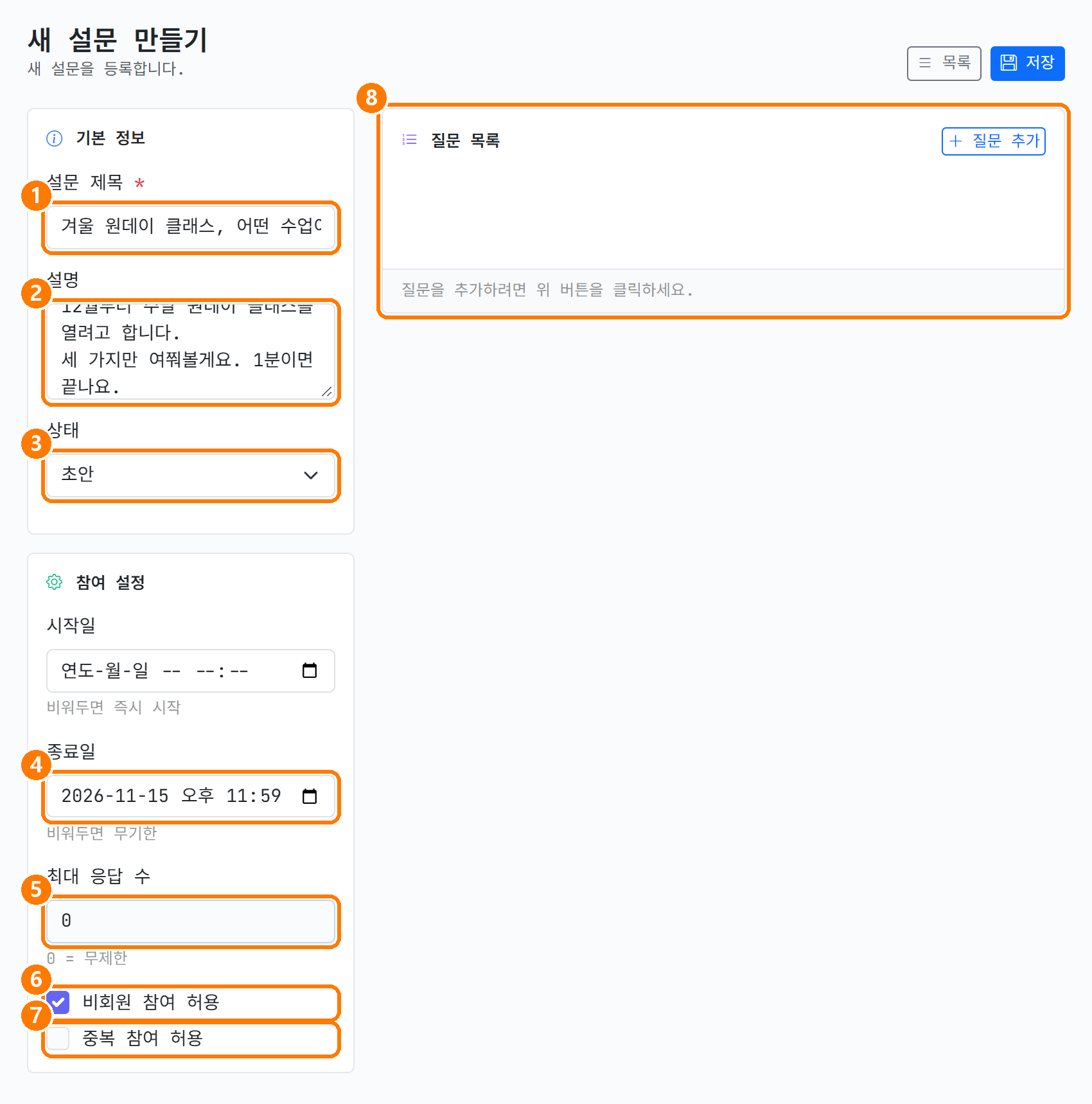This screenshot has width=1092, height=1104.
Task: Click the hint 0 = 무제한
Action: coord(87,958)
